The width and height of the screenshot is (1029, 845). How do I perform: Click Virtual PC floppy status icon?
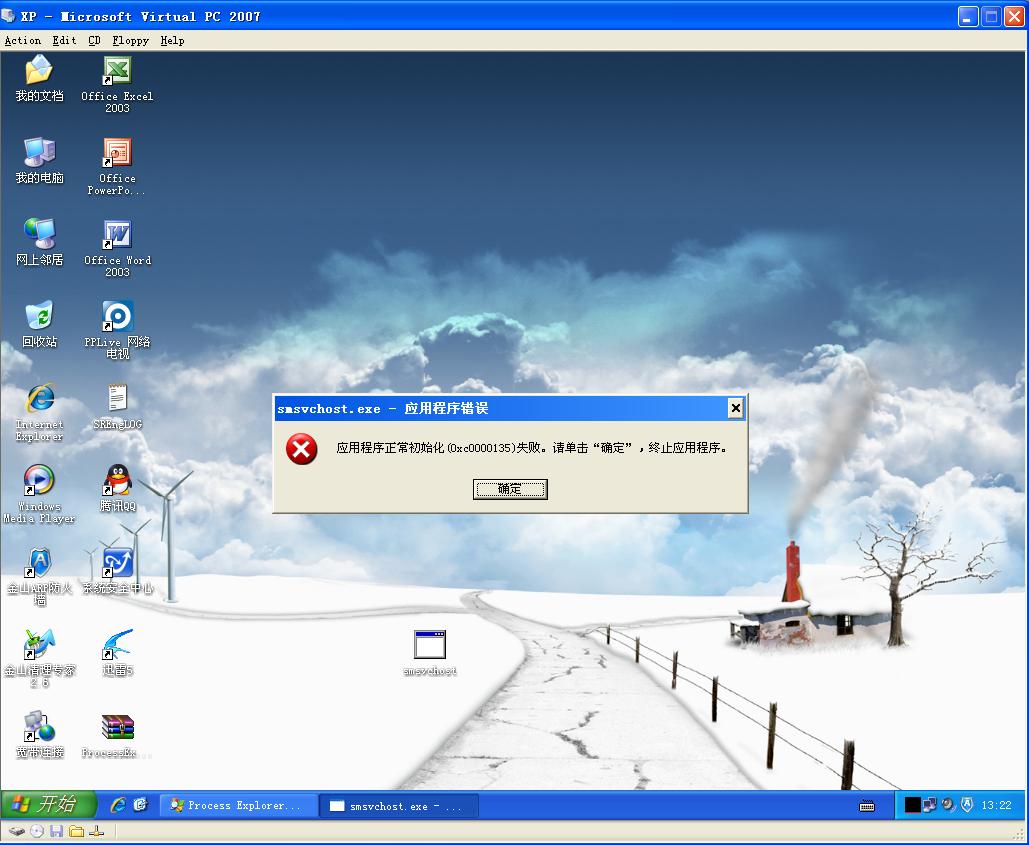click(56, 831)
